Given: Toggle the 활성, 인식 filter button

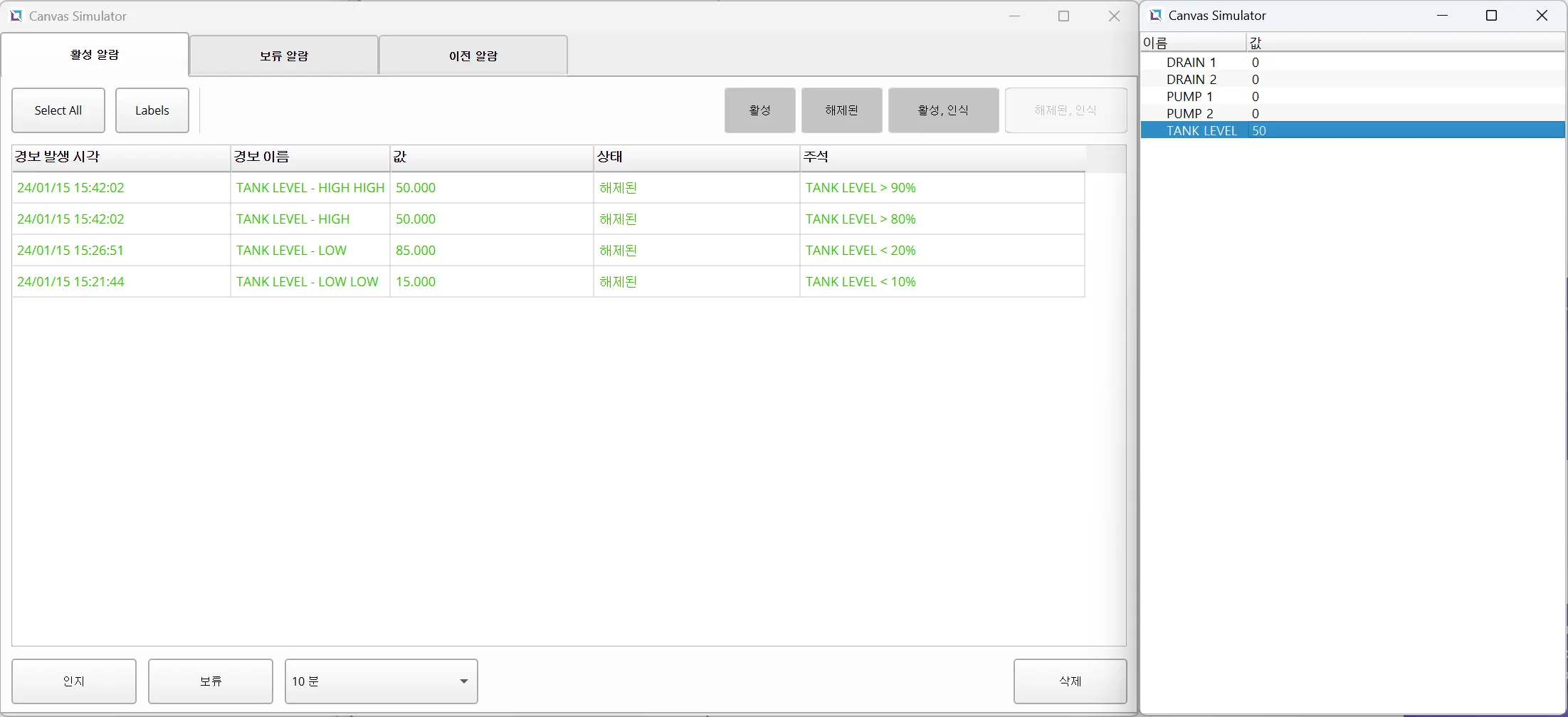Looking at the screenshot, I should 943,110.
